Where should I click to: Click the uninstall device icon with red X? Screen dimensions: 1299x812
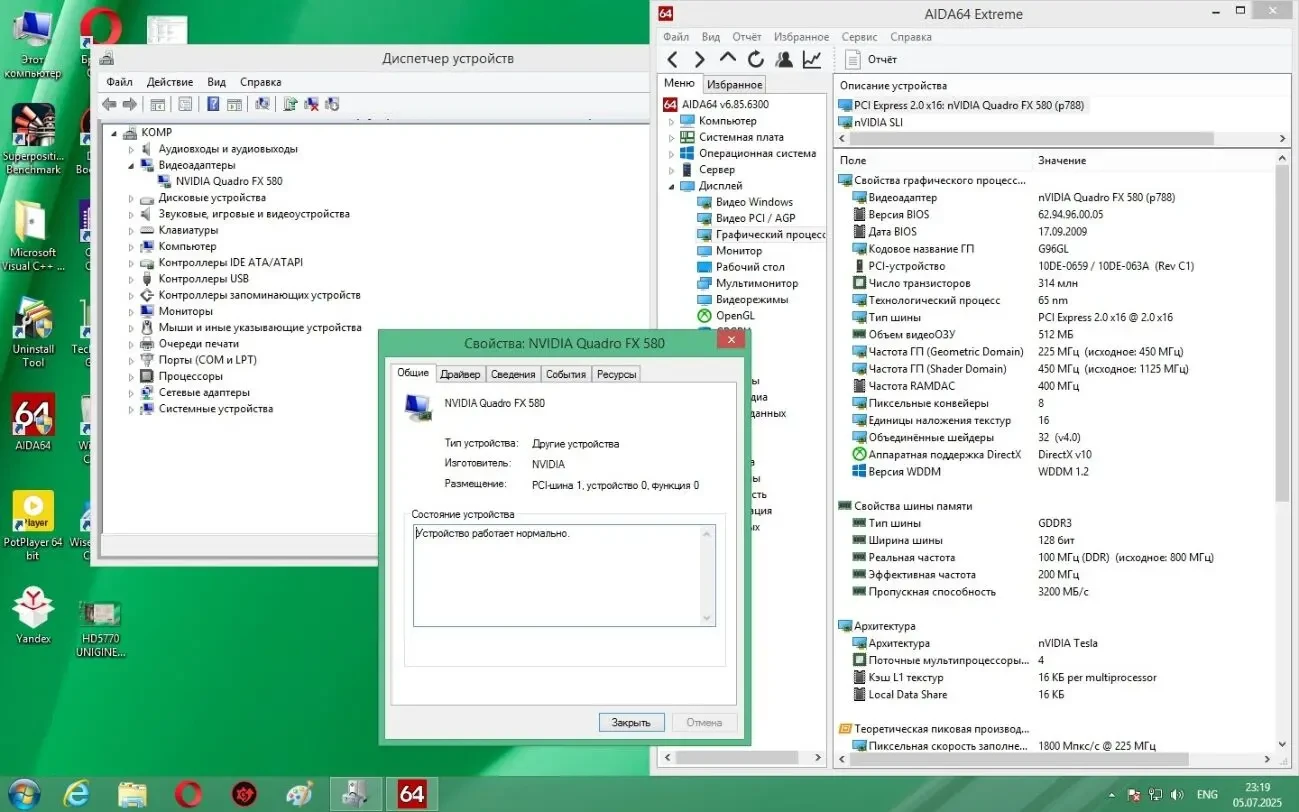coord(311,104)
